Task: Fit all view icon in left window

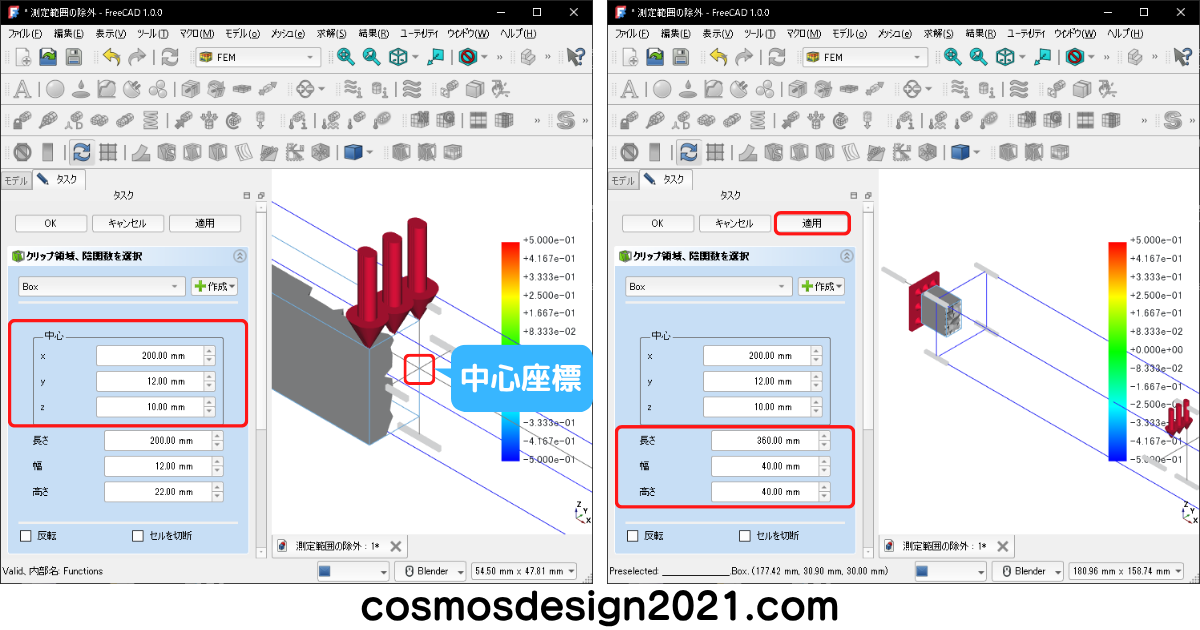Action: pos(346,57)
